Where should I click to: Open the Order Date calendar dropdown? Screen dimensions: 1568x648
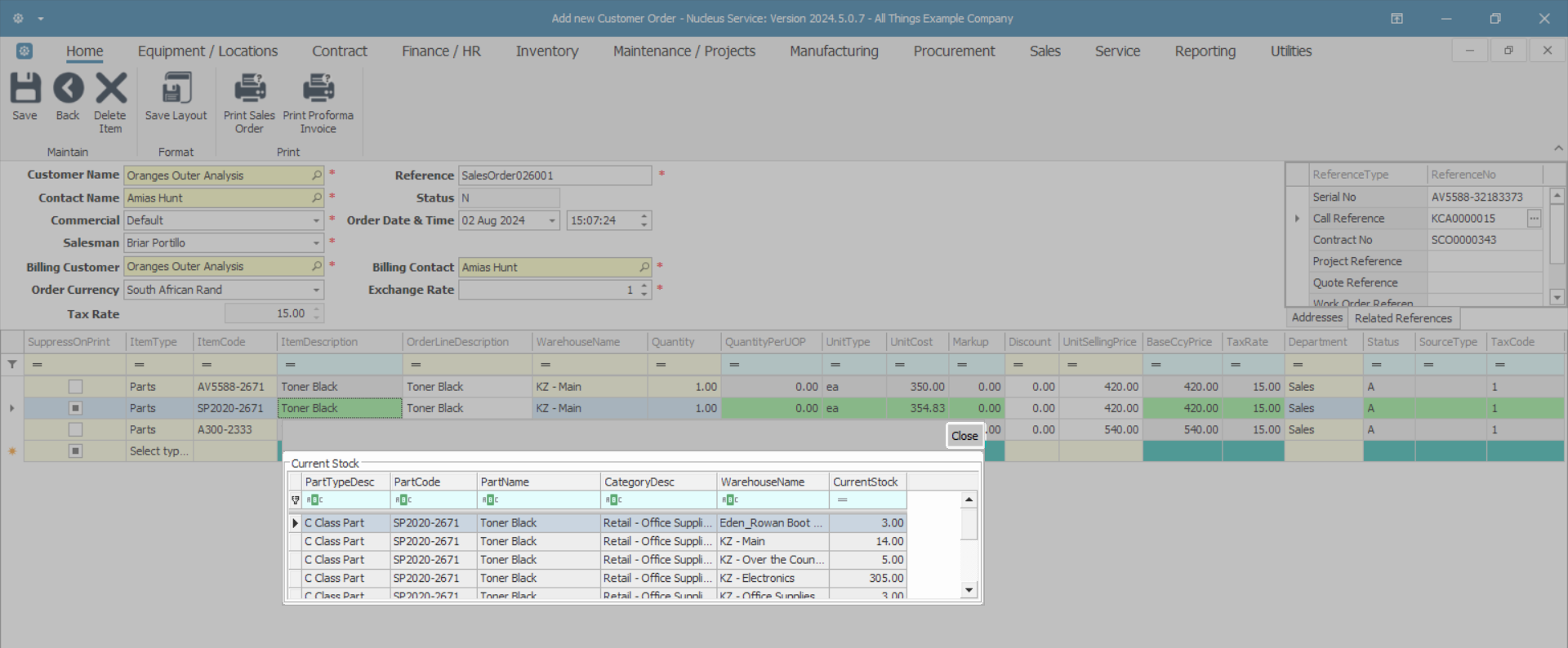tap(552, 220)
